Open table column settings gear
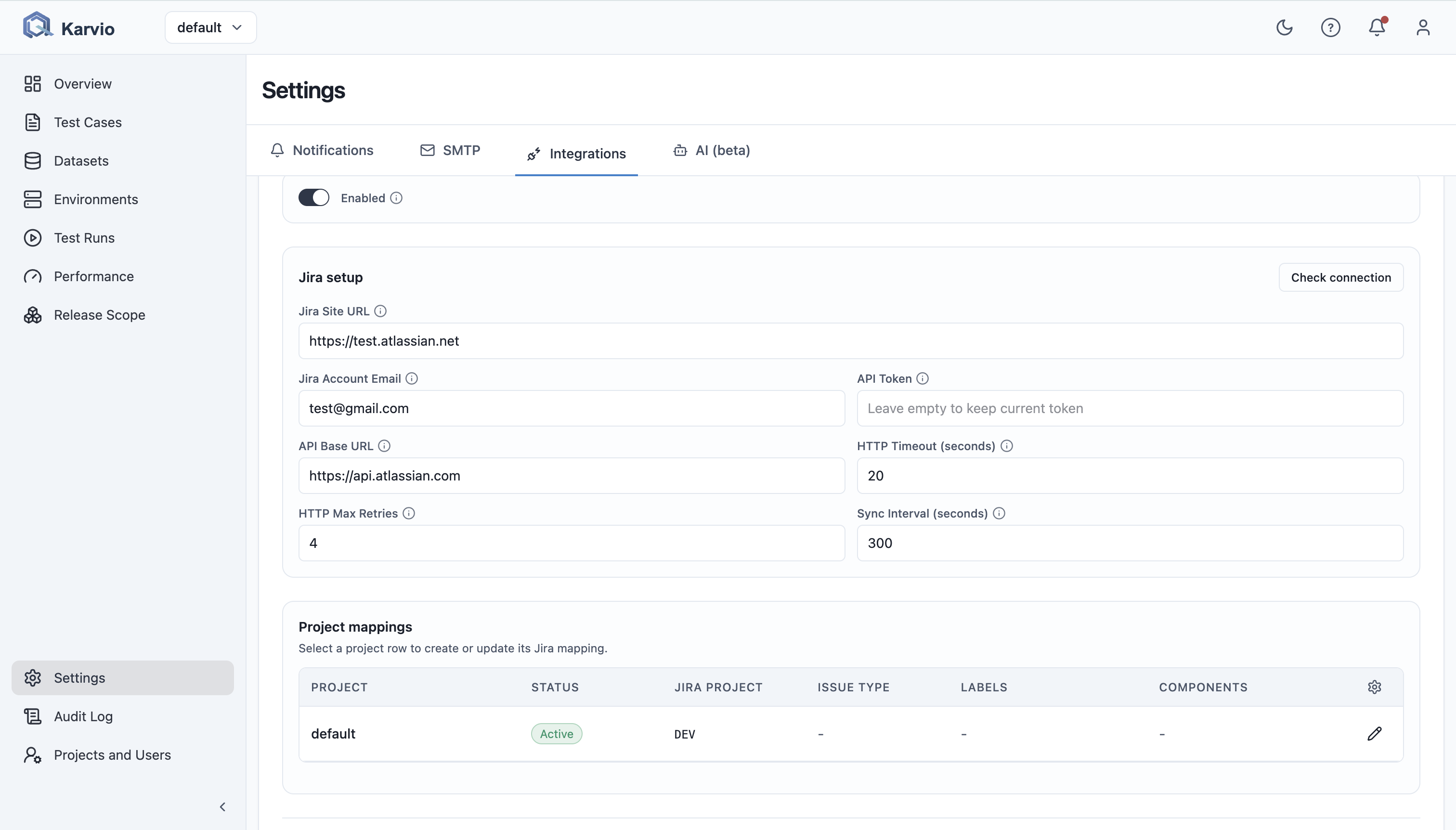1456x830 pixels. point(1375,687)
